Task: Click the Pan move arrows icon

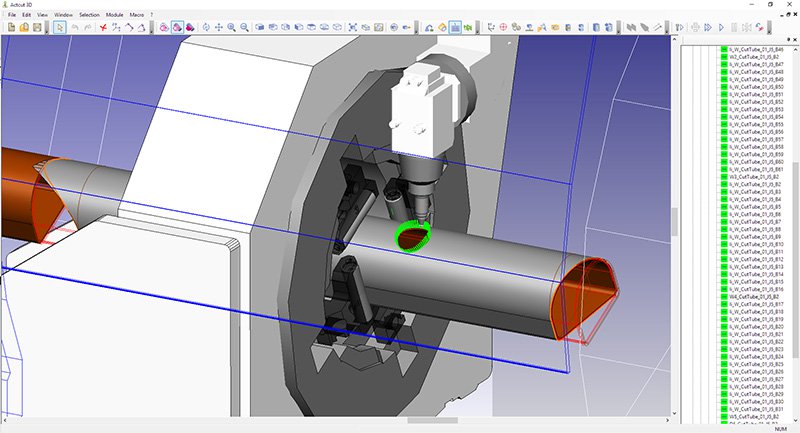Action: 217,28
